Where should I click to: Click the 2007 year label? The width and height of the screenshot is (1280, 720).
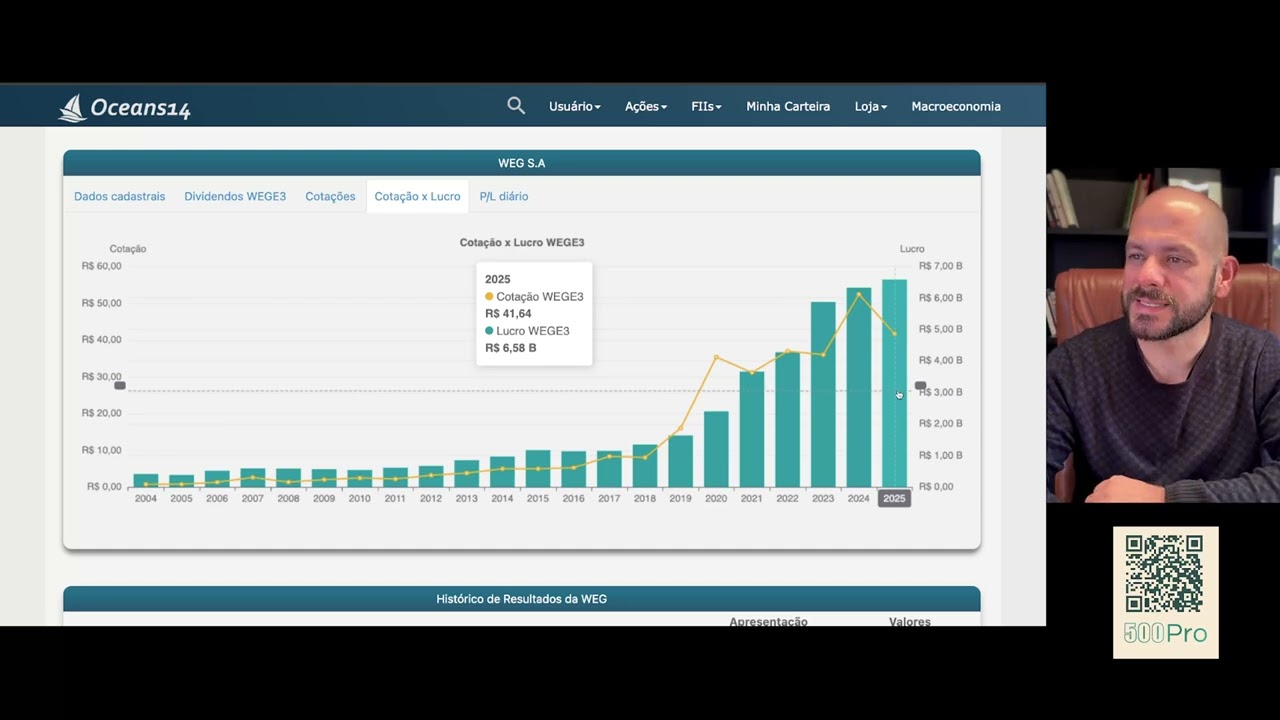[253, 498]
